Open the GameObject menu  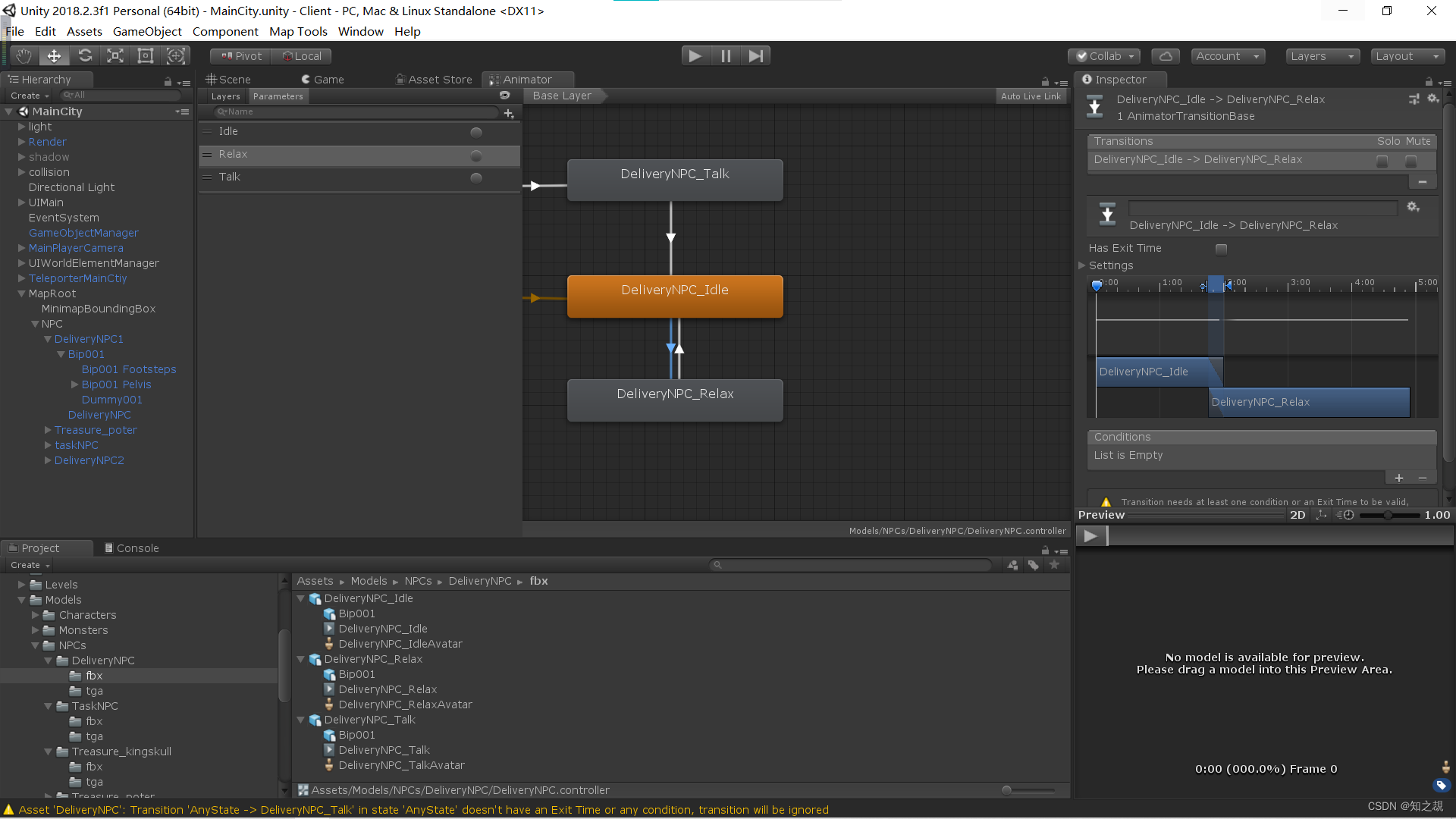coord(147,31)
